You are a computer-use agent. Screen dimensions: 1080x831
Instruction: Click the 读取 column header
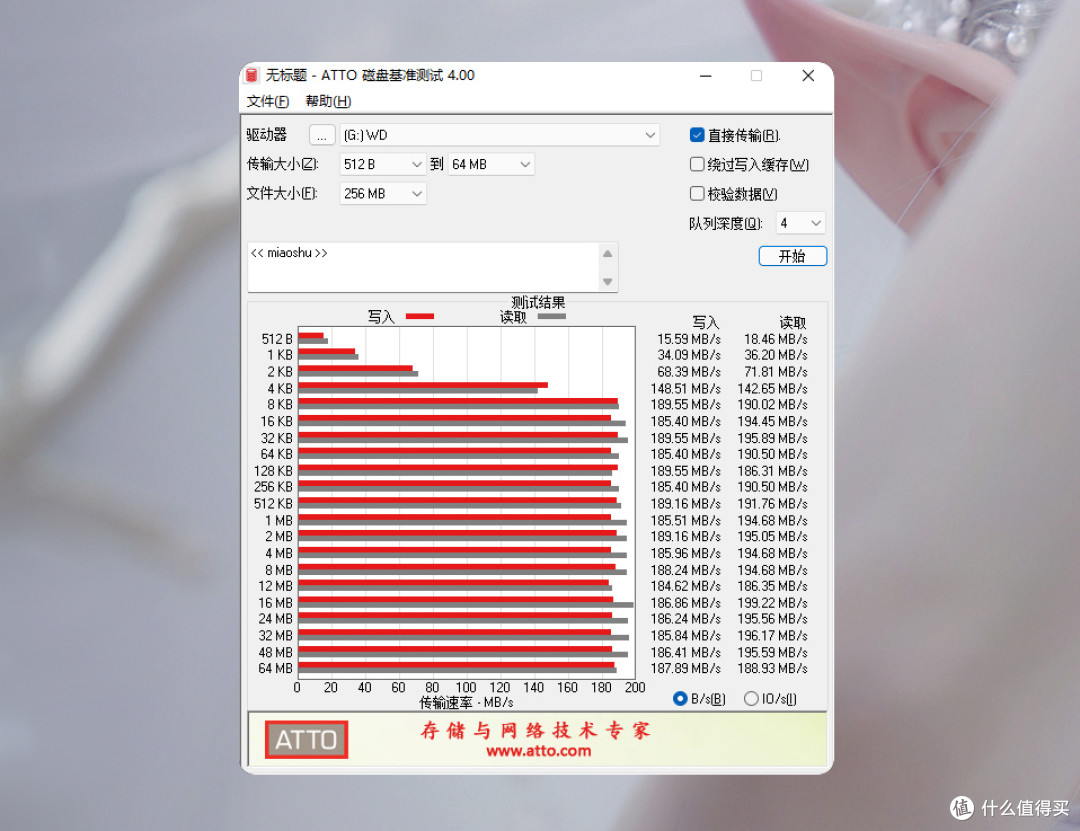pos(793,322)
